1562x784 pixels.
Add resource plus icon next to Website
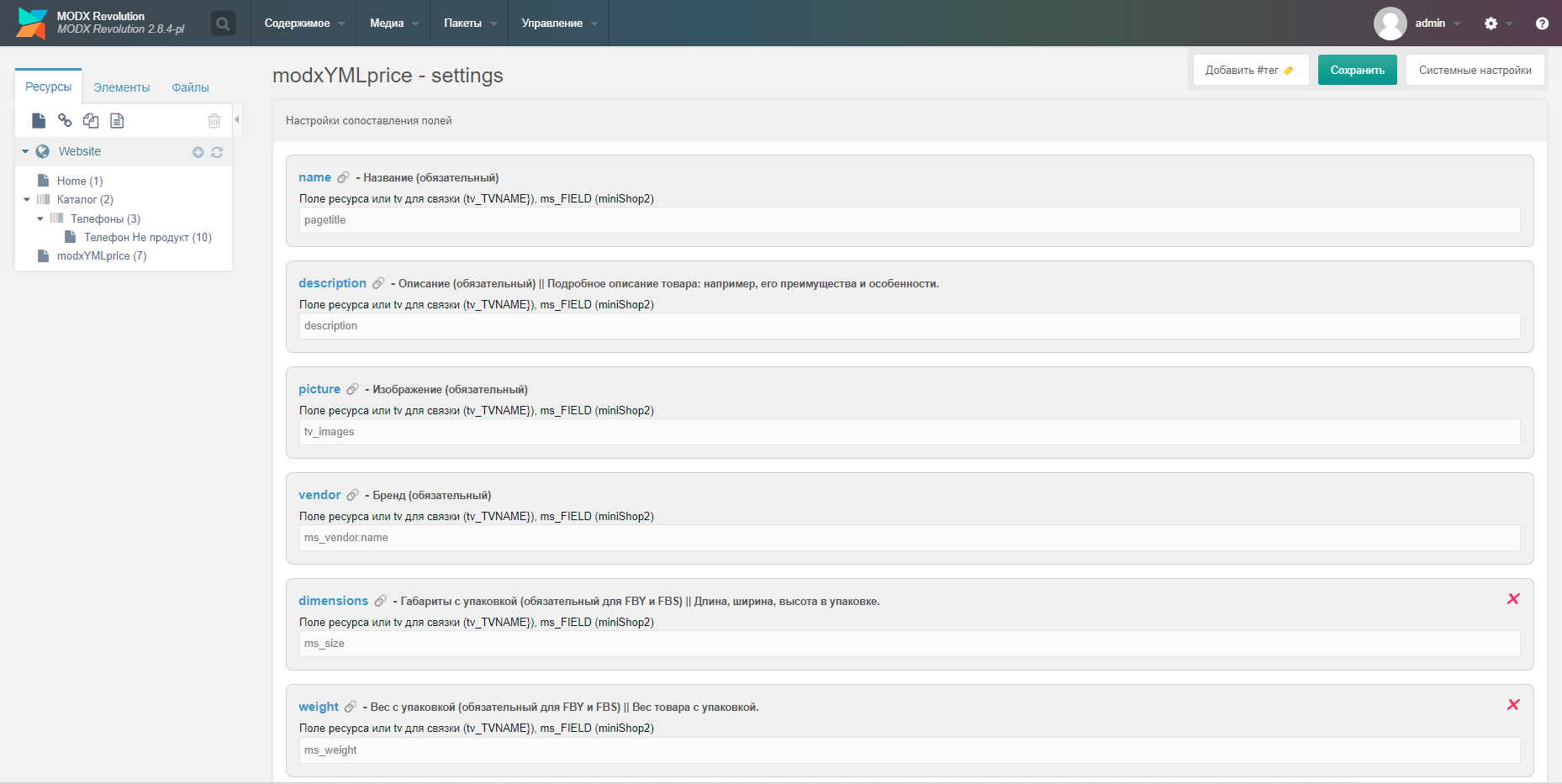tap(198, 152)
